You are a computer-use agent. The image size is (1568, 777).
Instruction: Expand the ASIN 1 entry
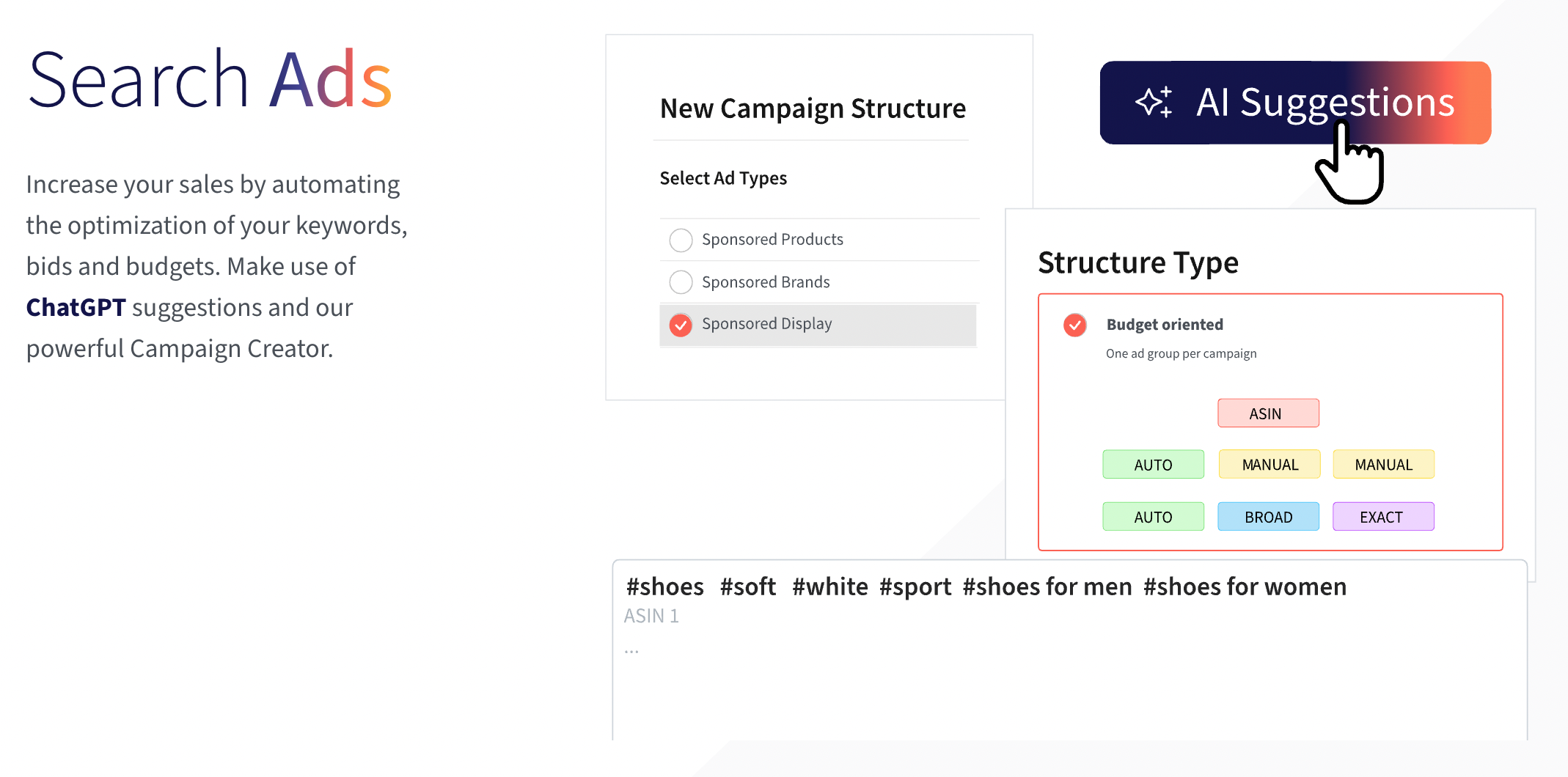651,616
